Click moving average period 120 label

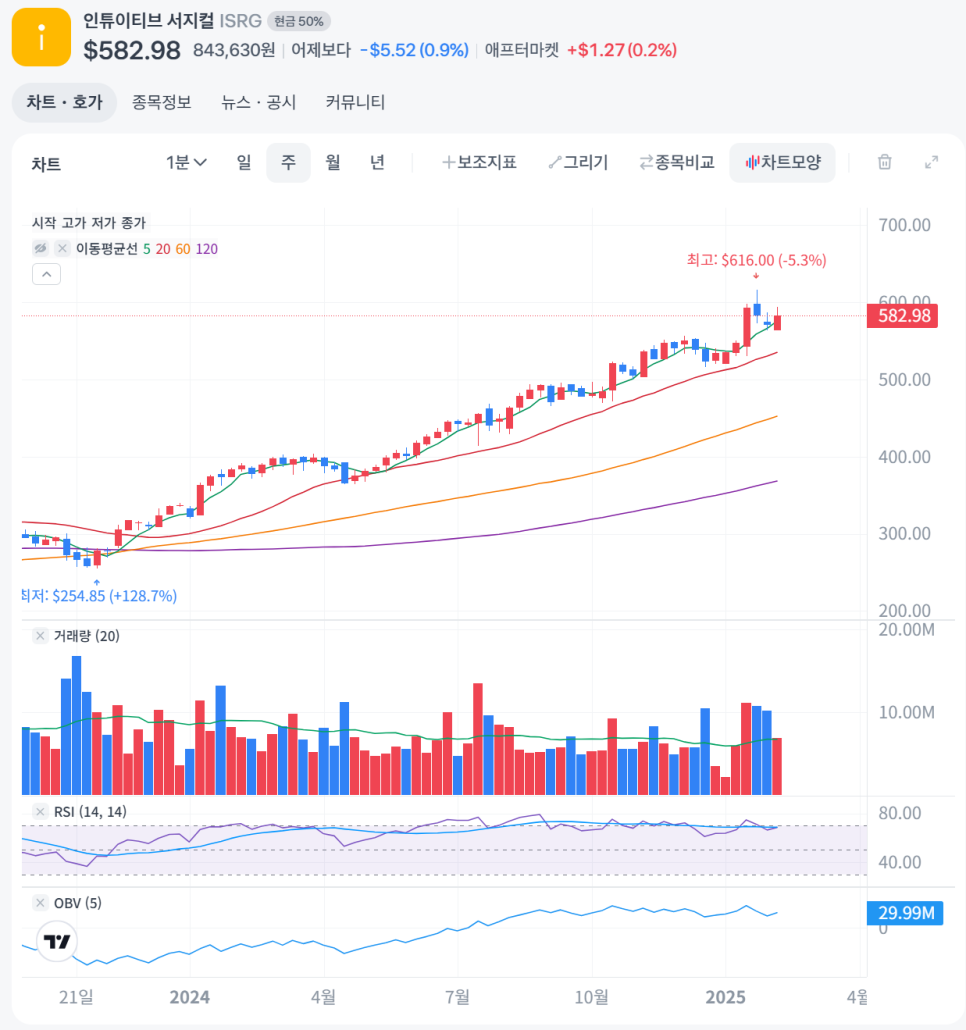[x=207, y=249]
